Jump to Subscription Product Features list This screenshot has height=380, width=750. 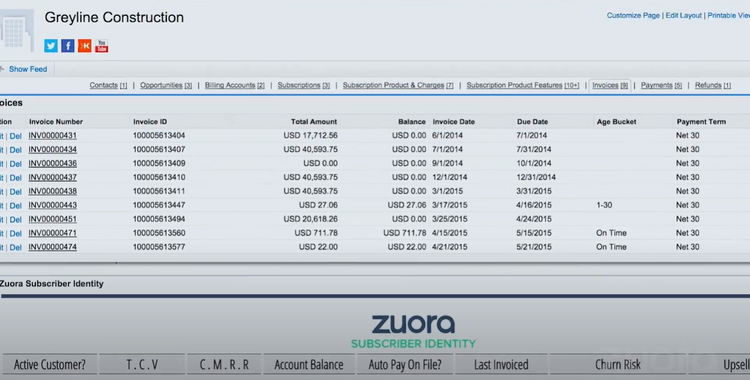(523, 85)
